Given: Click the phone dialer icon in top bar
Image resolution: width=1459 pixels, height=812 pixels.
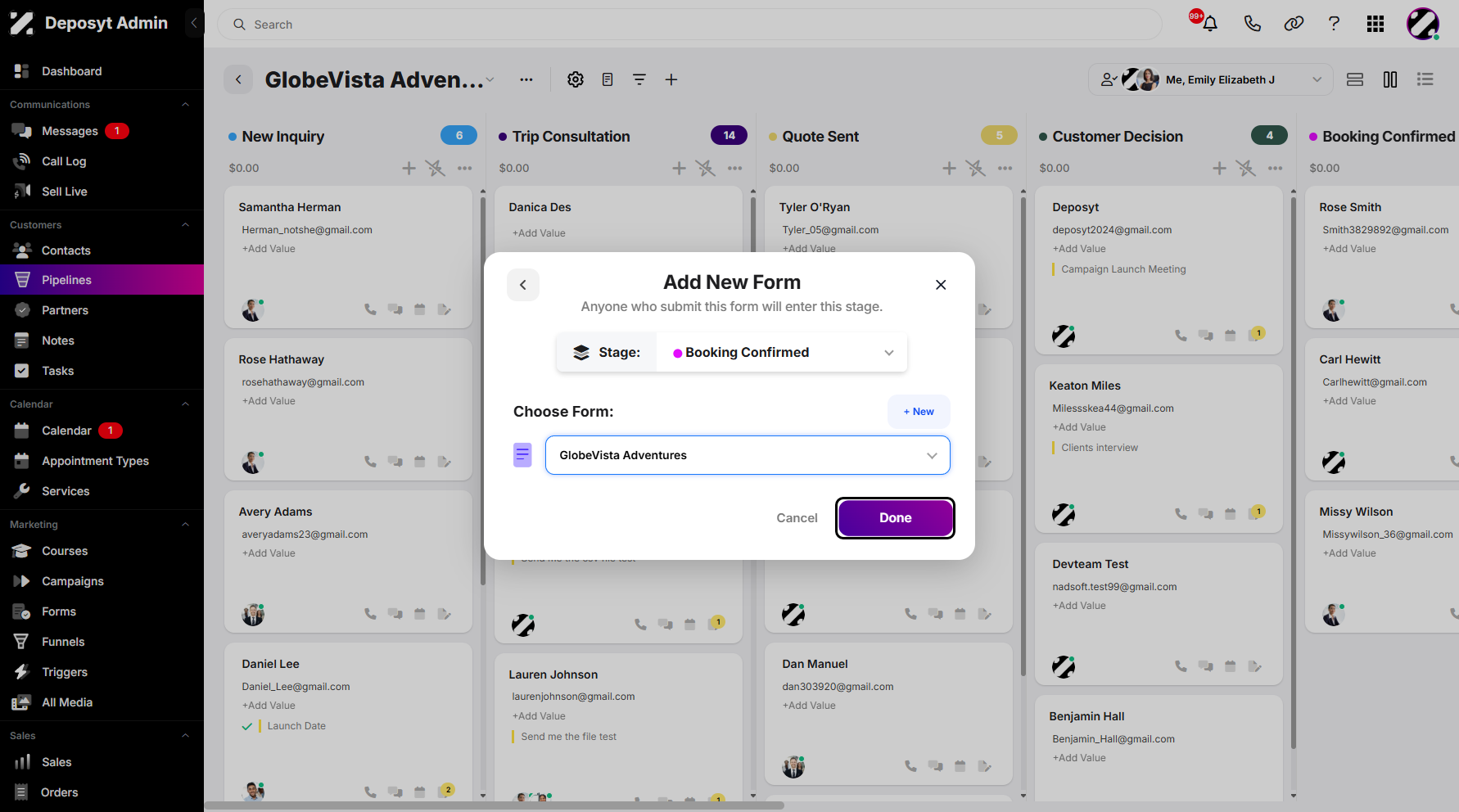Looking at the screenshot, I should click(x=1252, y=24).
